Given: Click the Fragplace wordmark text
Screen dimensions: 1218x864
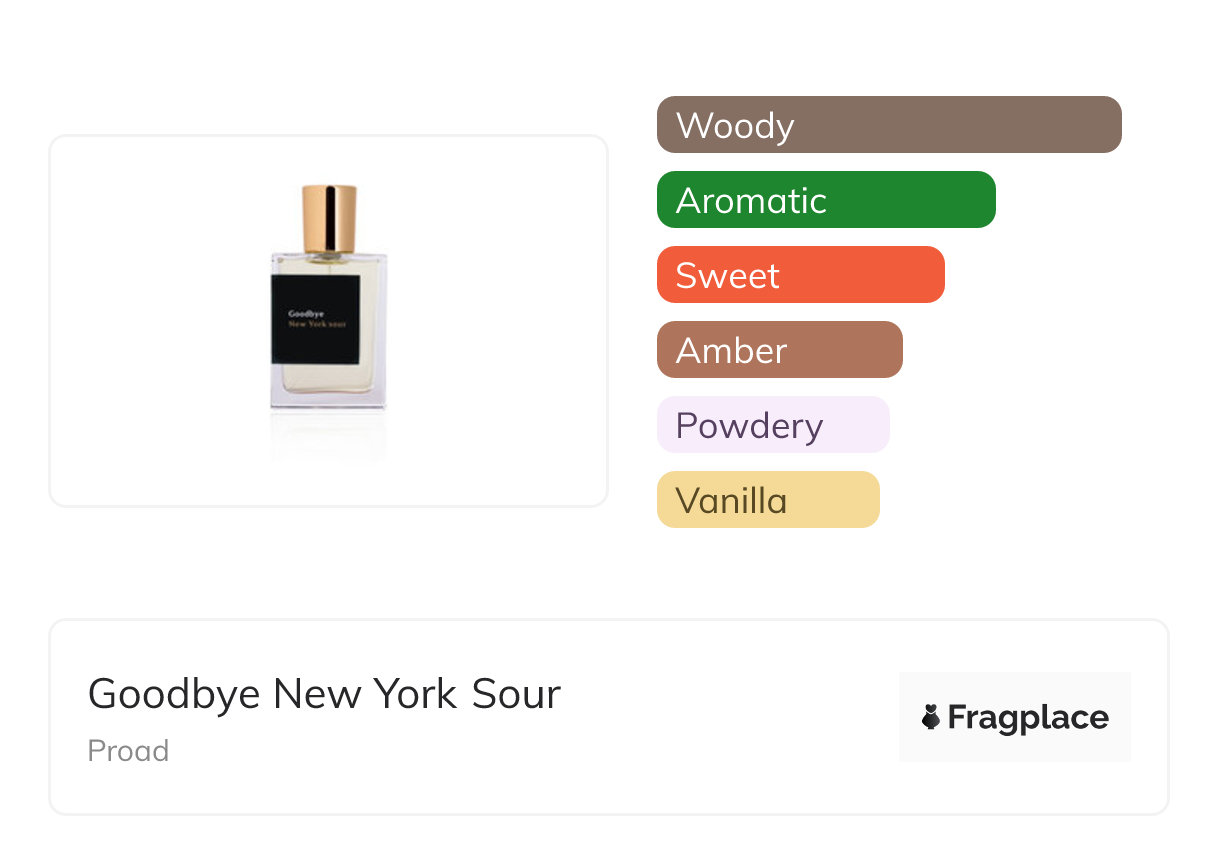Looking at the screenshot, I should [1027, 717].
